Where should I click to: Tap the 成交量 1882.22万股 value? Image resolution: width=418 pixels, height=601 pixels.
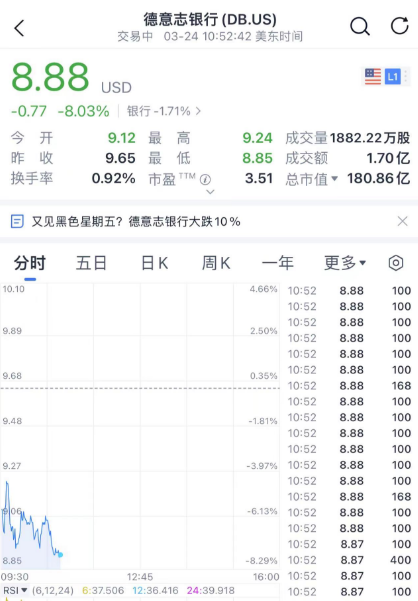pos(370,138)
